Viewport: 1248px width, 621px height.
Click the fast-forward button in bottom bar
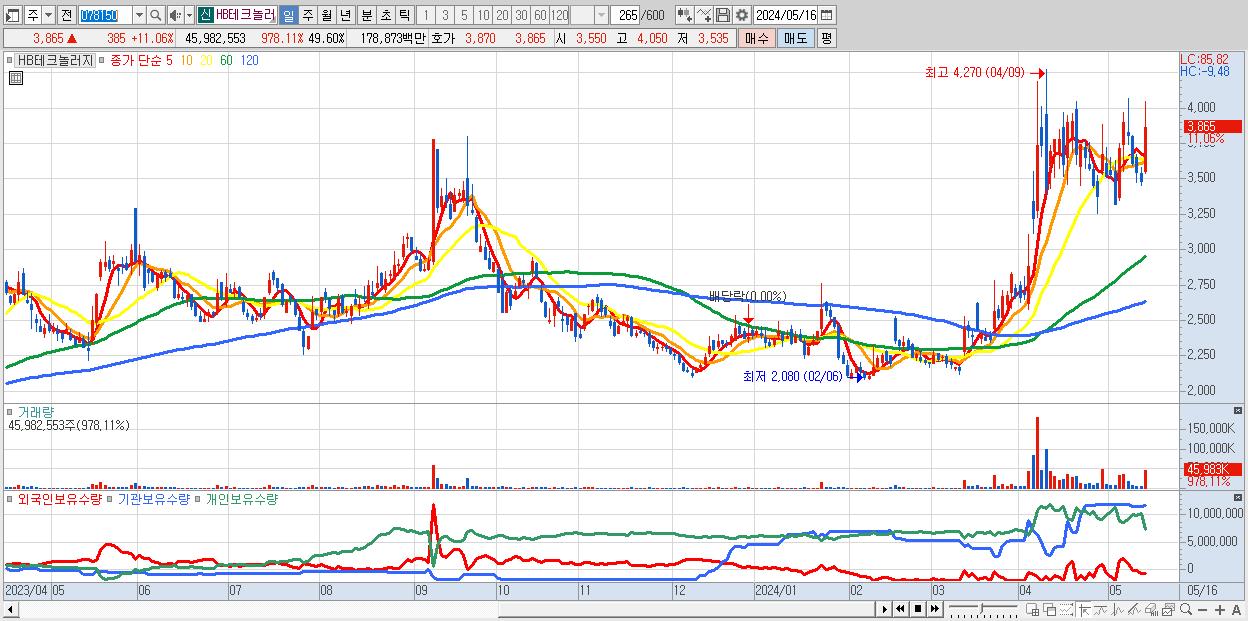click(x=935, y=608)
